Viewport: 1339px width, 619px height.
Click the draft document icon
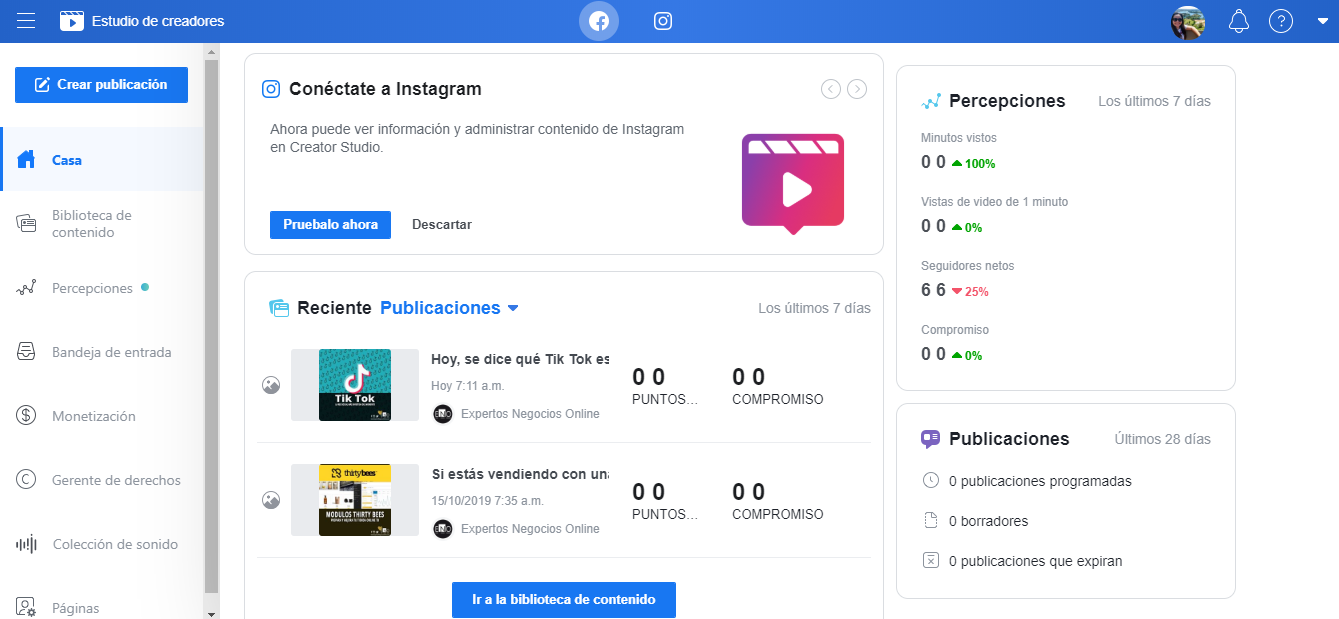(930, 520)
